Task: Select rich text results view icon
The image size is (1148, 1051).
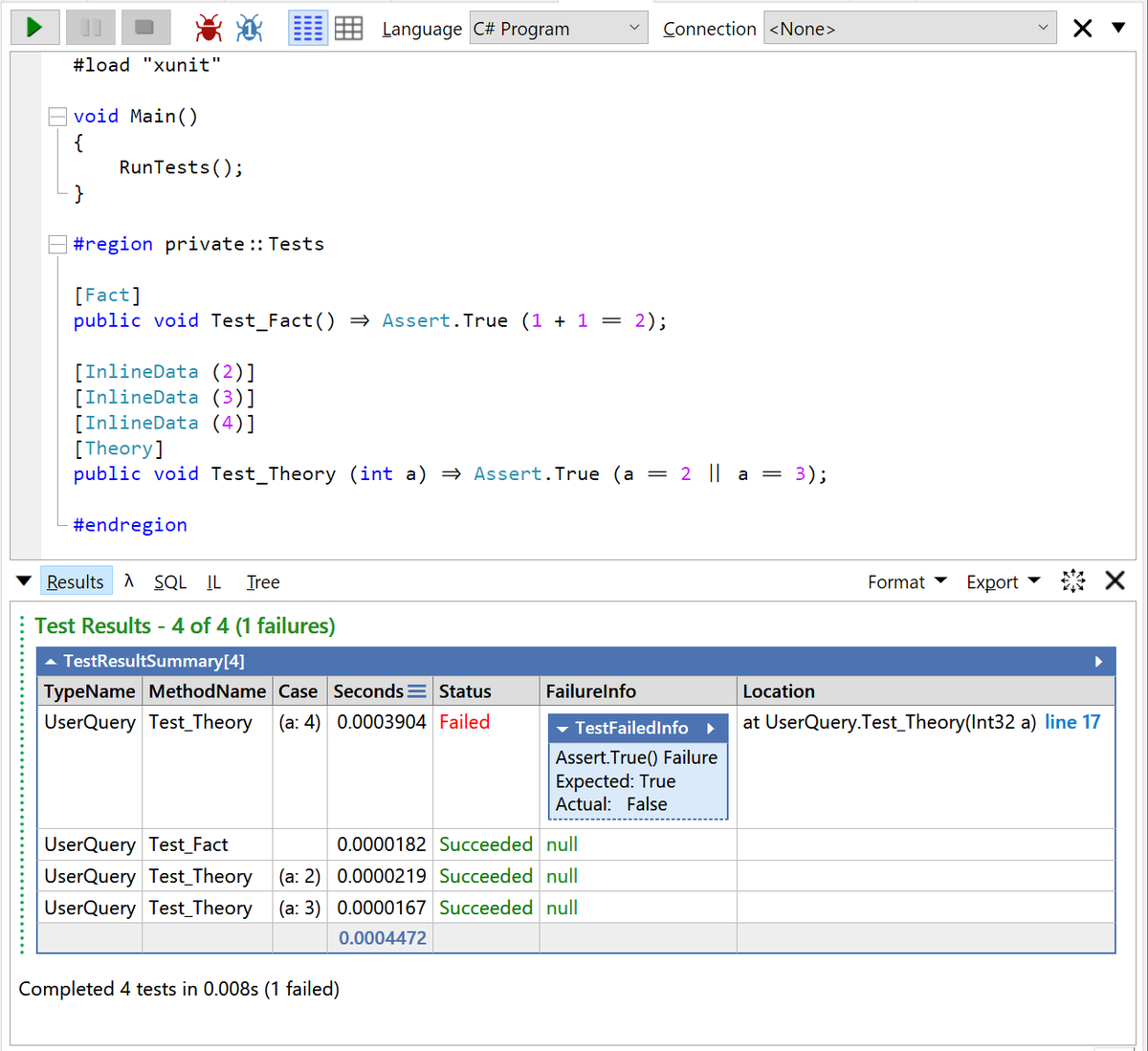Action: point(308,29)
